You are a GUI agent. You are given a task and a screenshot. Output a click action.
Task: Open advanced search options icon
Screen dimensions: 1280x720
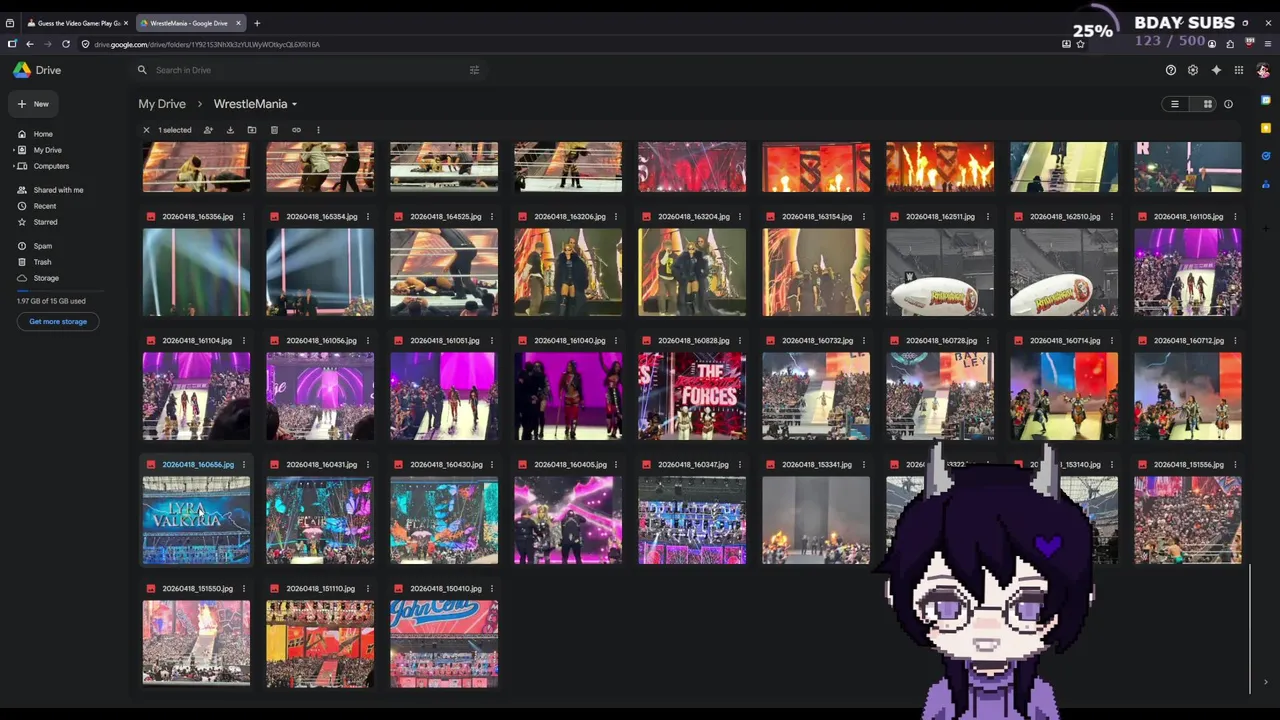point(475,70)
